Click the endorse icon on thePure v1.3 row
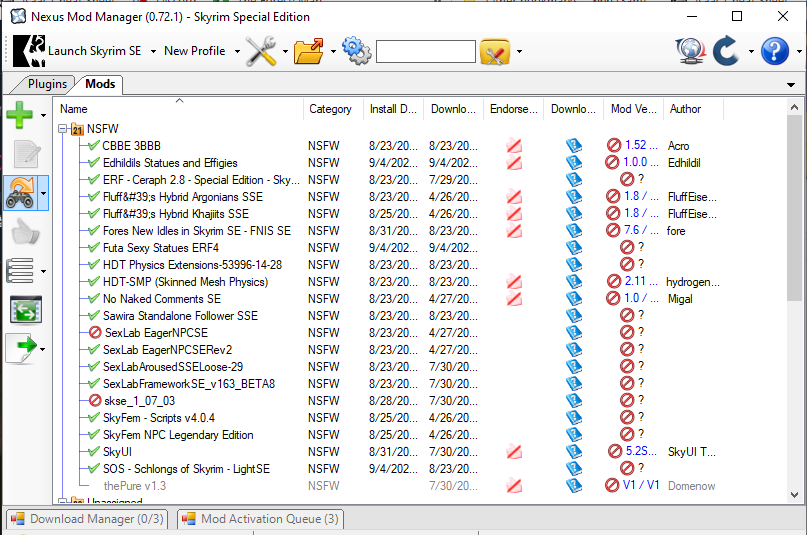807x535 pixels. coord(514,486)
